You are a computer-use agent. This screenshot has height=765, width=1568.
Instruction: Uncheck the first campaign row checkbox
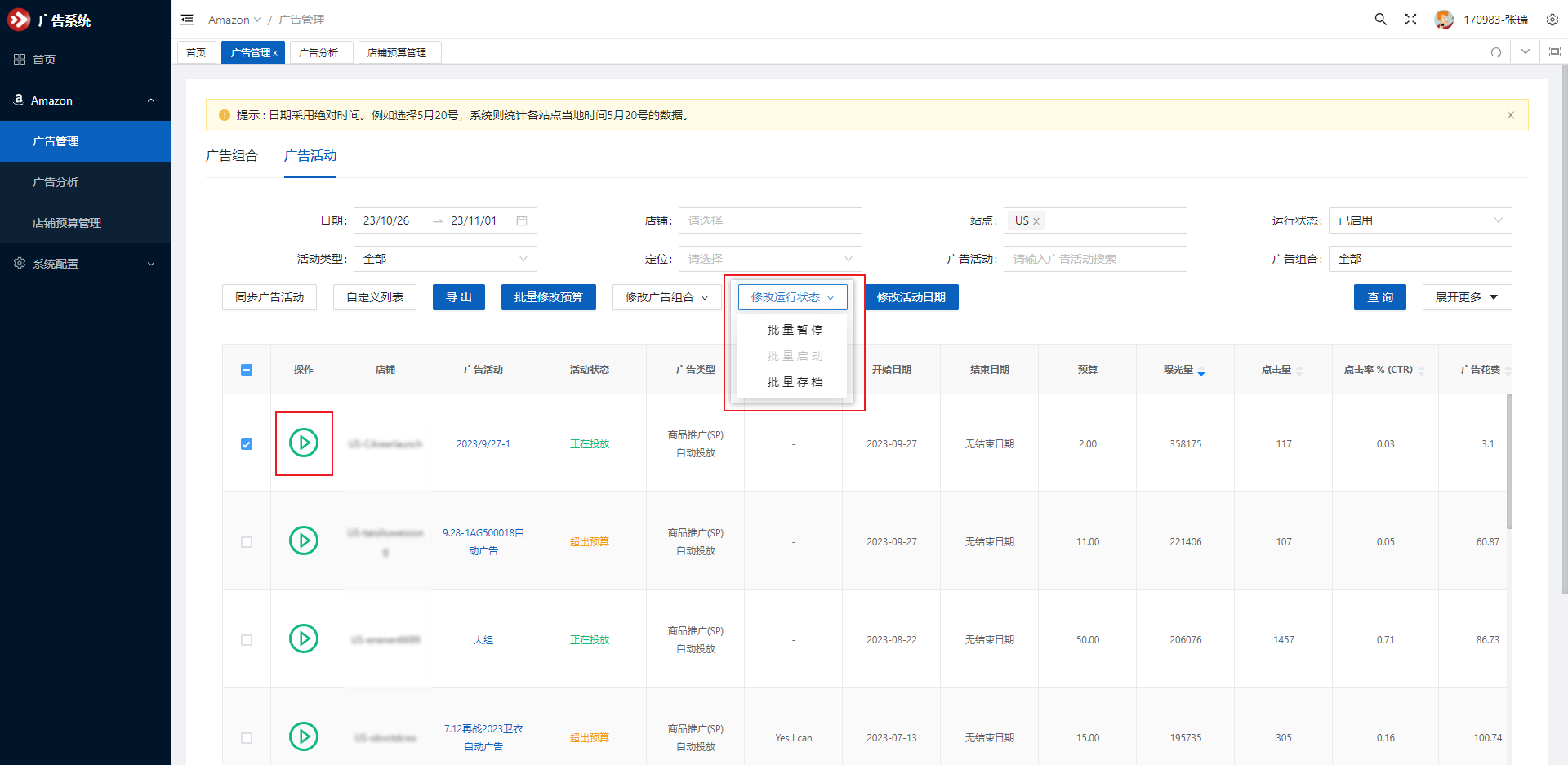[247, 444]
